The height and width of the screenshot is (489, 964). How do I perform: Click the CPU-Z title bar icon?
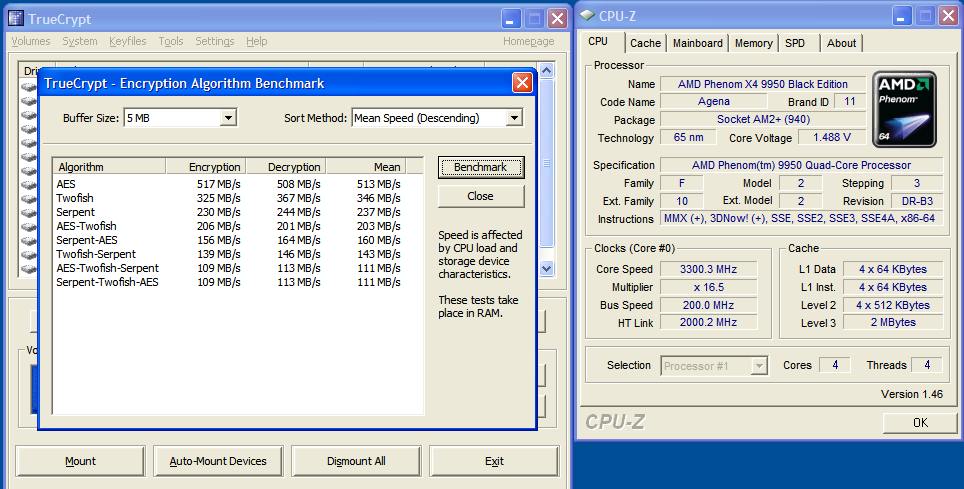coord(587,15)
